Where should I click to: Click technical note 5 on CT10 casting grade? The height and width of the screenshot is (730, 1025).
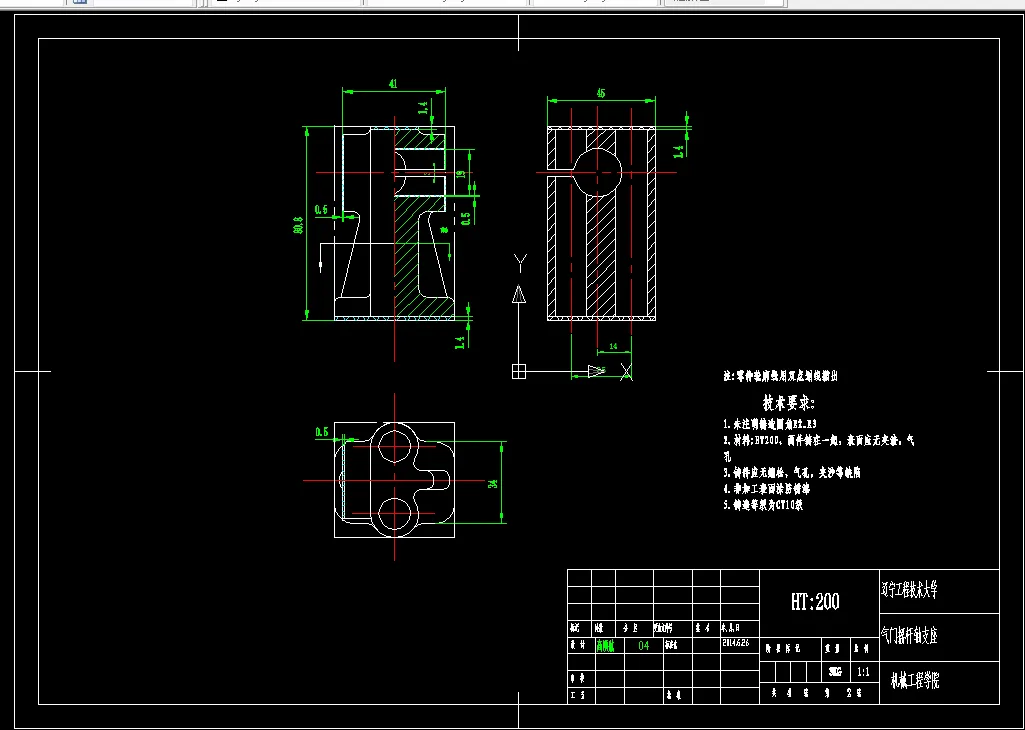[763, 505]
